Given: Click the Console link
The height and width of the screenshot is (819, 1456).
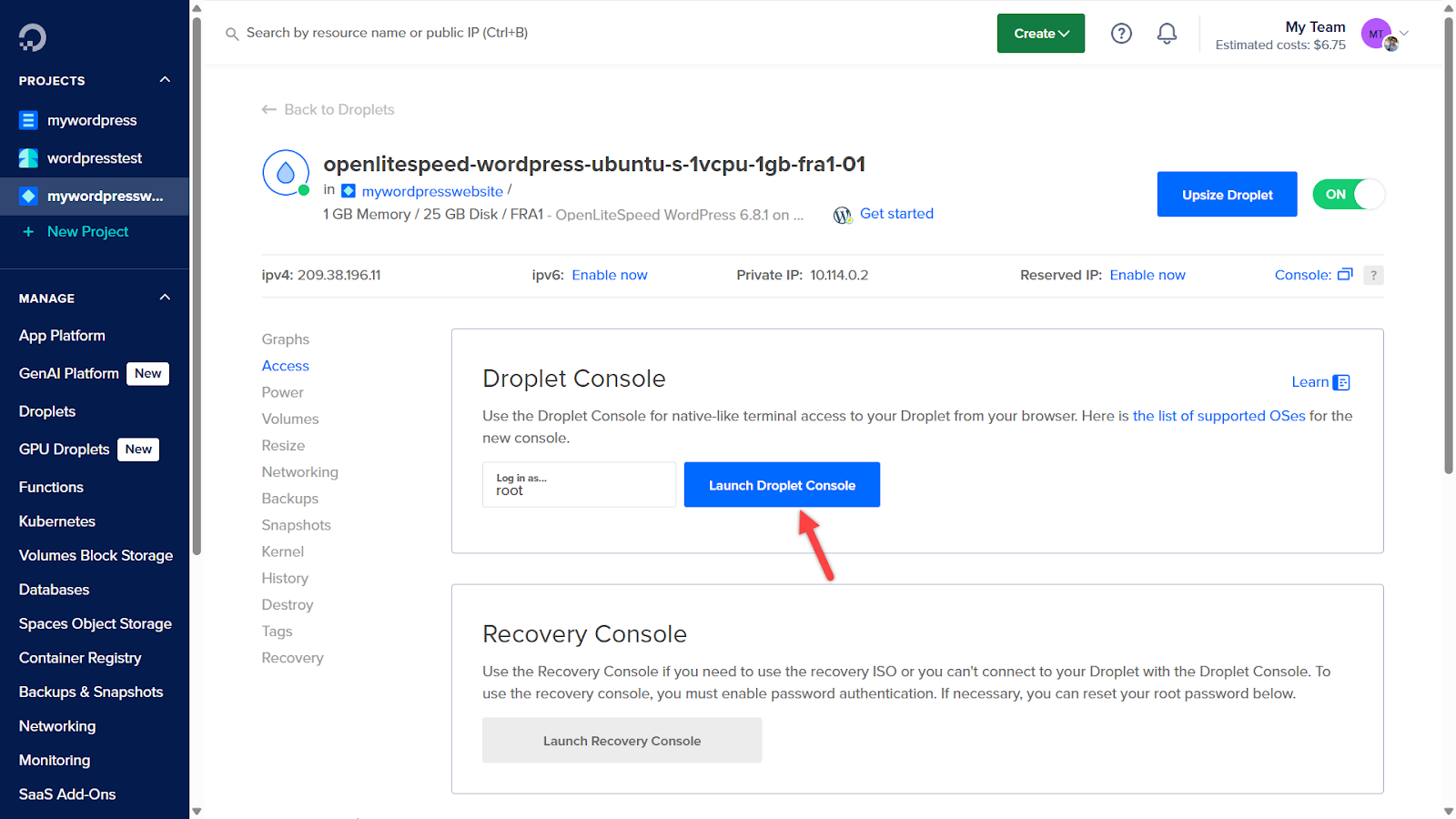Looking at the screenshot, I should [1303, 275].
